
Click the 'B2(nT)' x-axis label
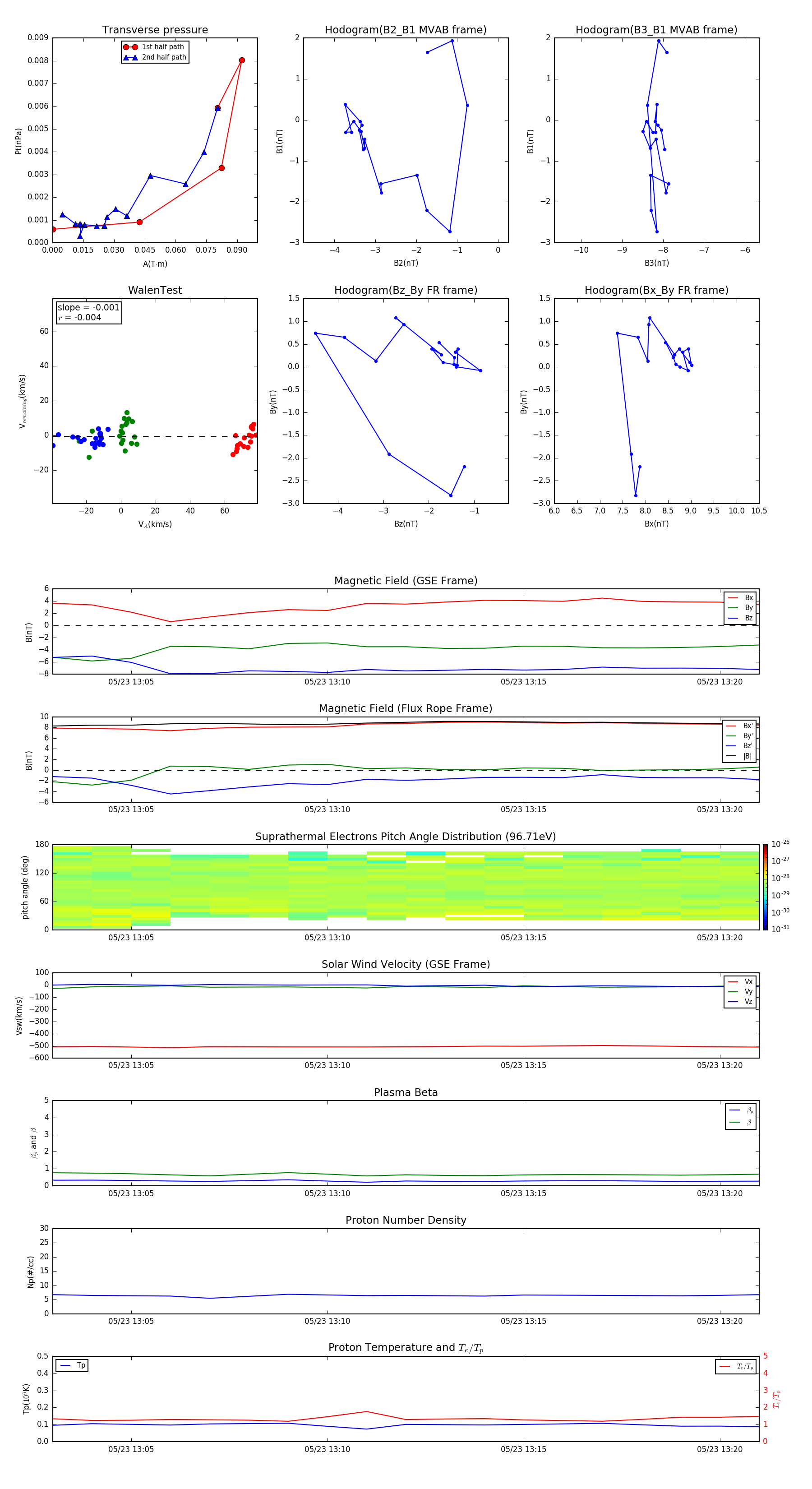pyautogui.click(x=406, y=263)
